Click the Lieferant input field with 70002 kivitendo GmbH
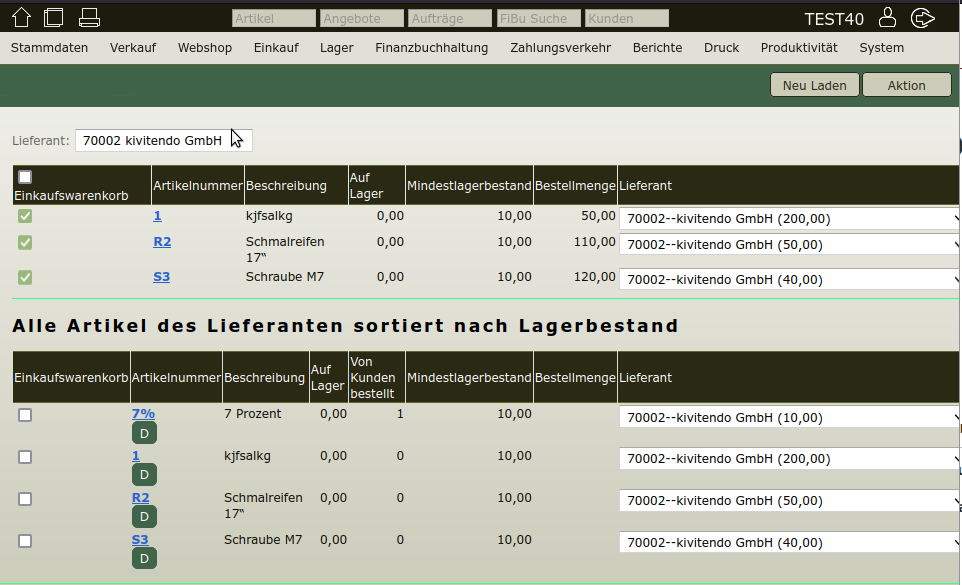 [163, 141]
